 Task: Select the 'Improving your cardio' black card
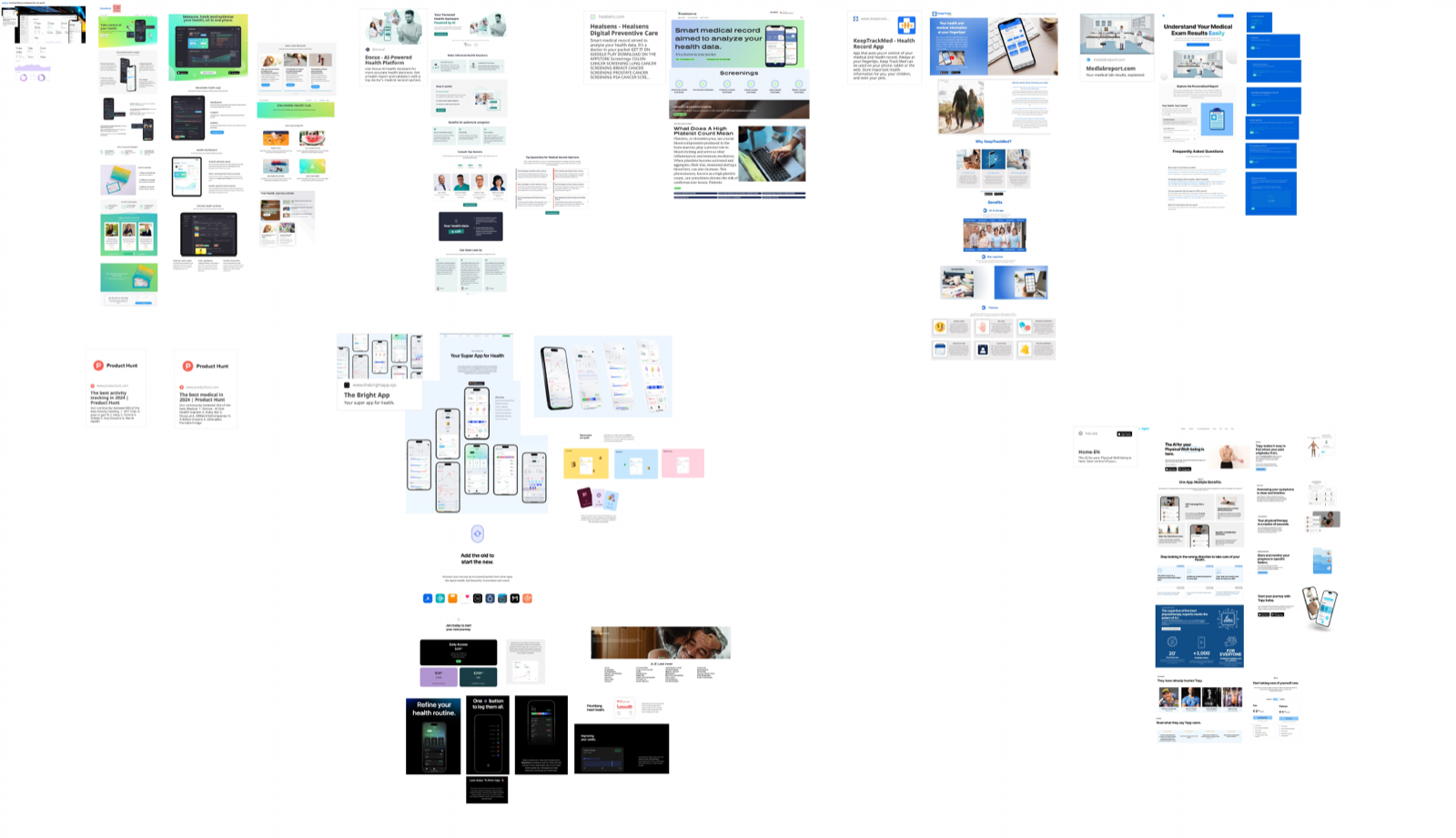pos(622,749)
